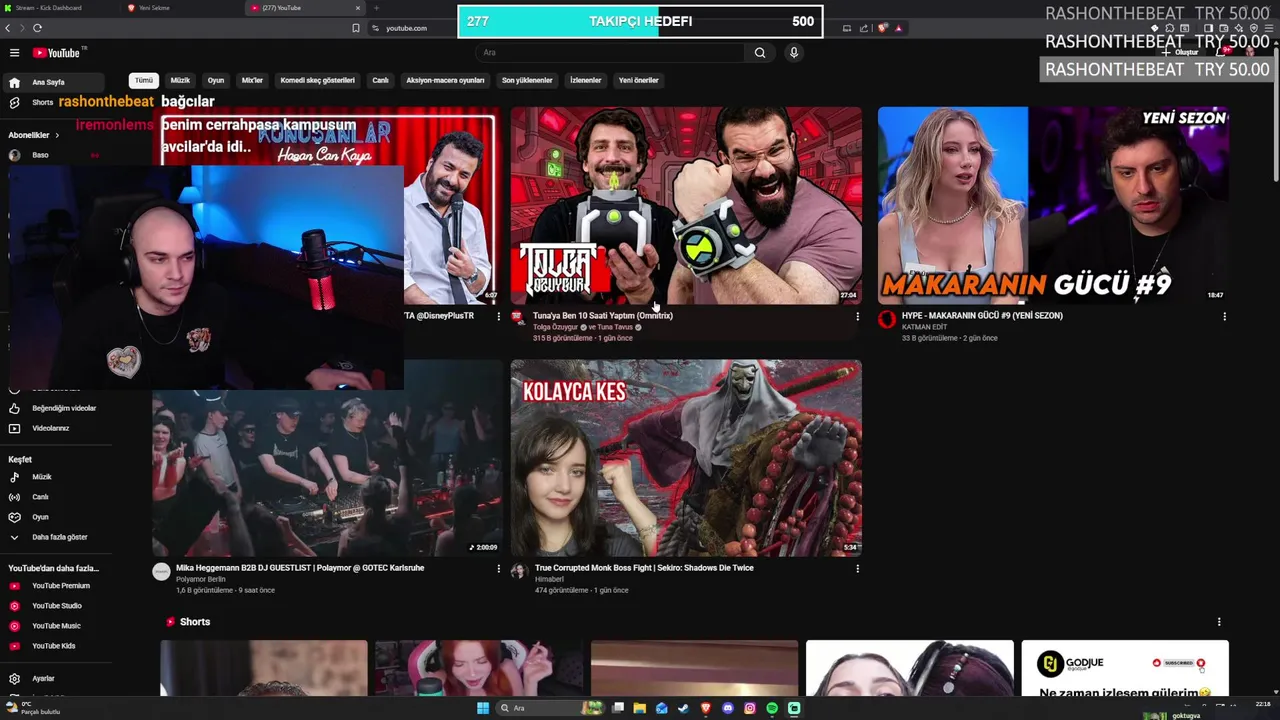Select the Oyun filter chip
The height and width of the screenshot is (720, 1280).
(x=216, y=80)
